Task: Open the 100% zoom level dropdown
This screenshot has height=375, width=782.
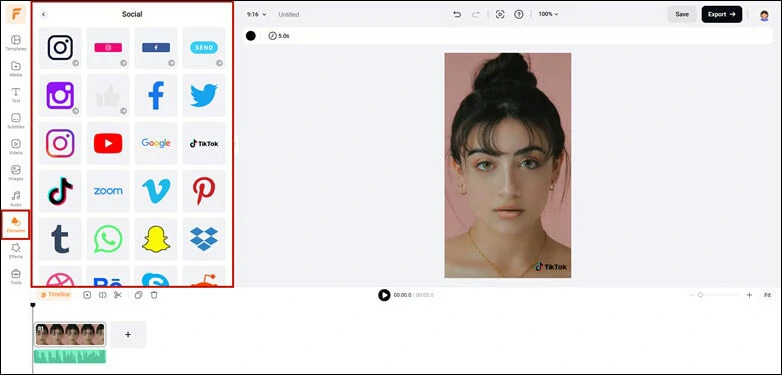Action: pos(548,14)
